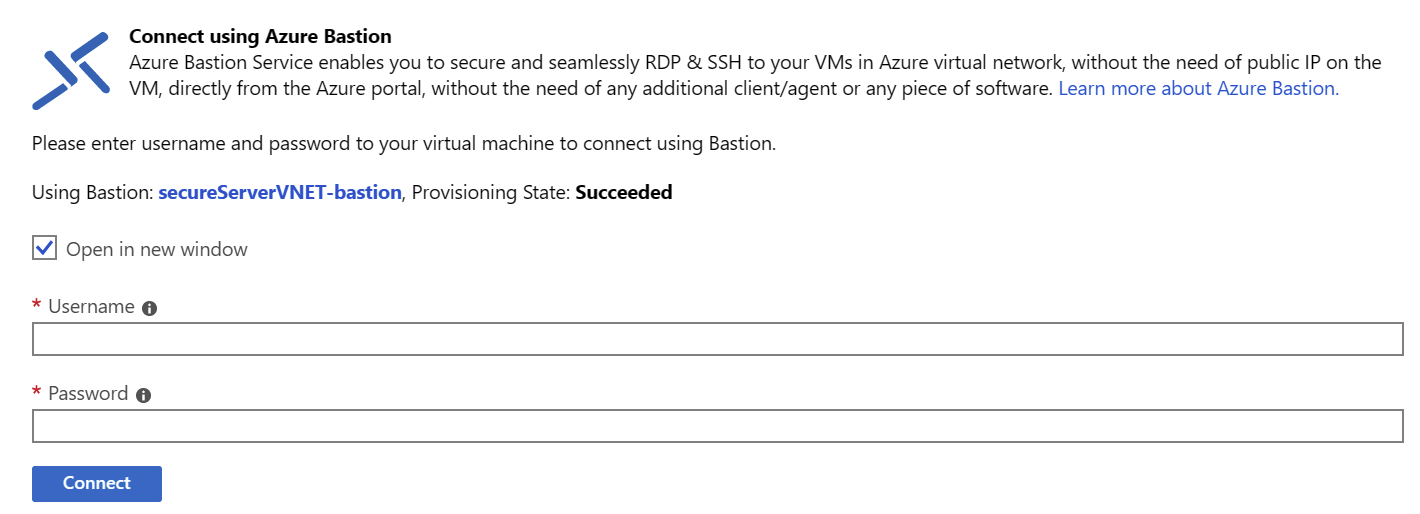The width and height of the screenshot is (1420, 514).
Task: Click the "Open in new window" label text
Action: coord(157,249)
